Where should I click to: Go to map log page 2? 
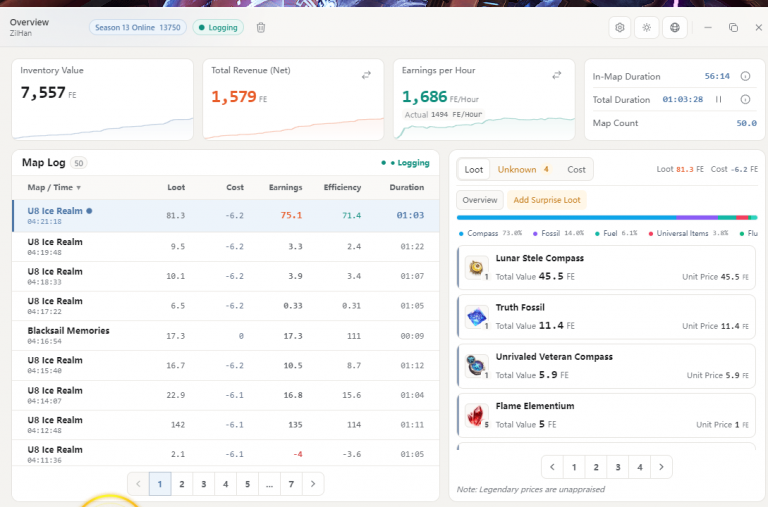pyautogui.click(x=182, y=484)
